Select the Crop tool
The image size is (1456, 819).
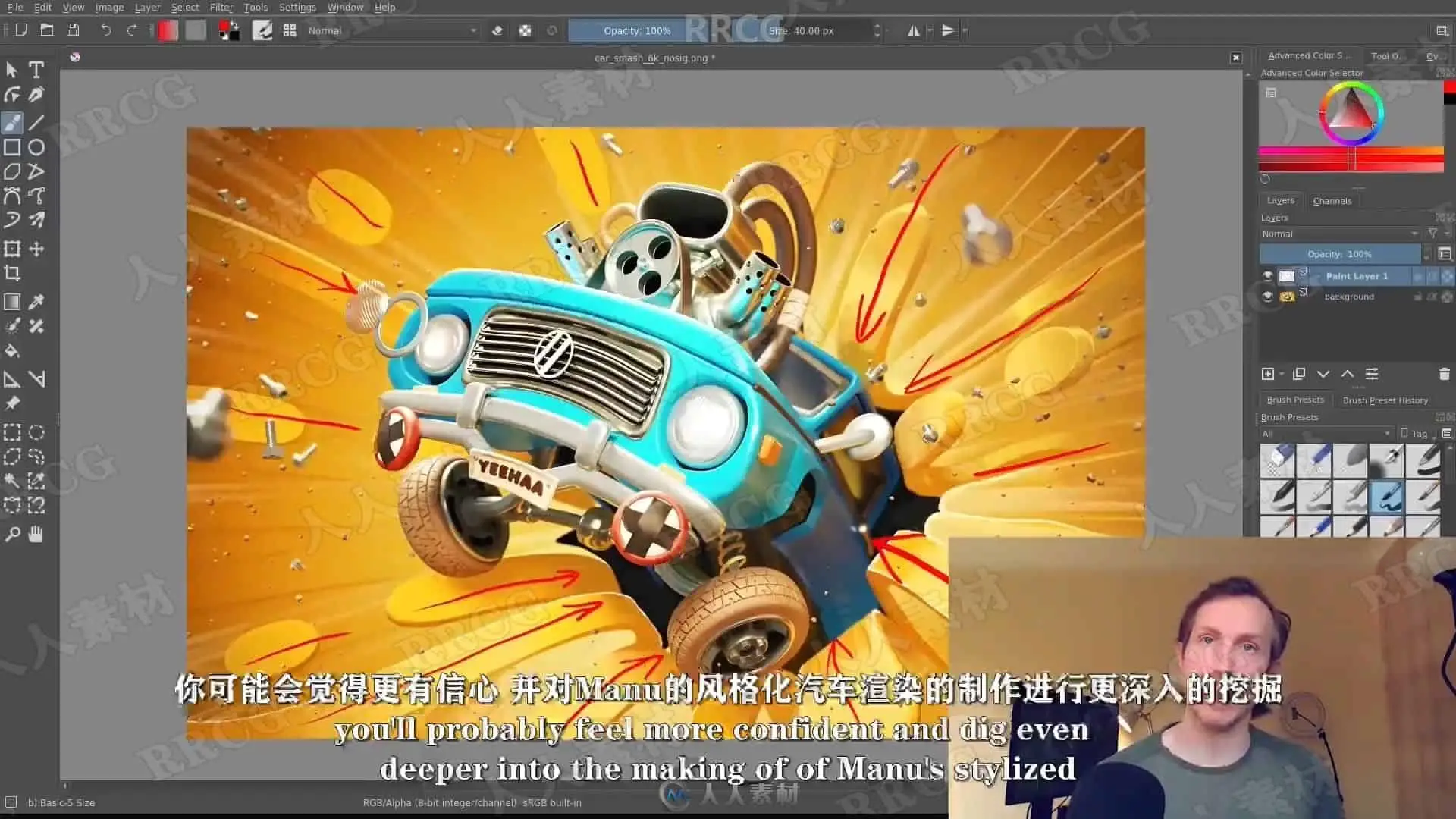coord(12,273)
